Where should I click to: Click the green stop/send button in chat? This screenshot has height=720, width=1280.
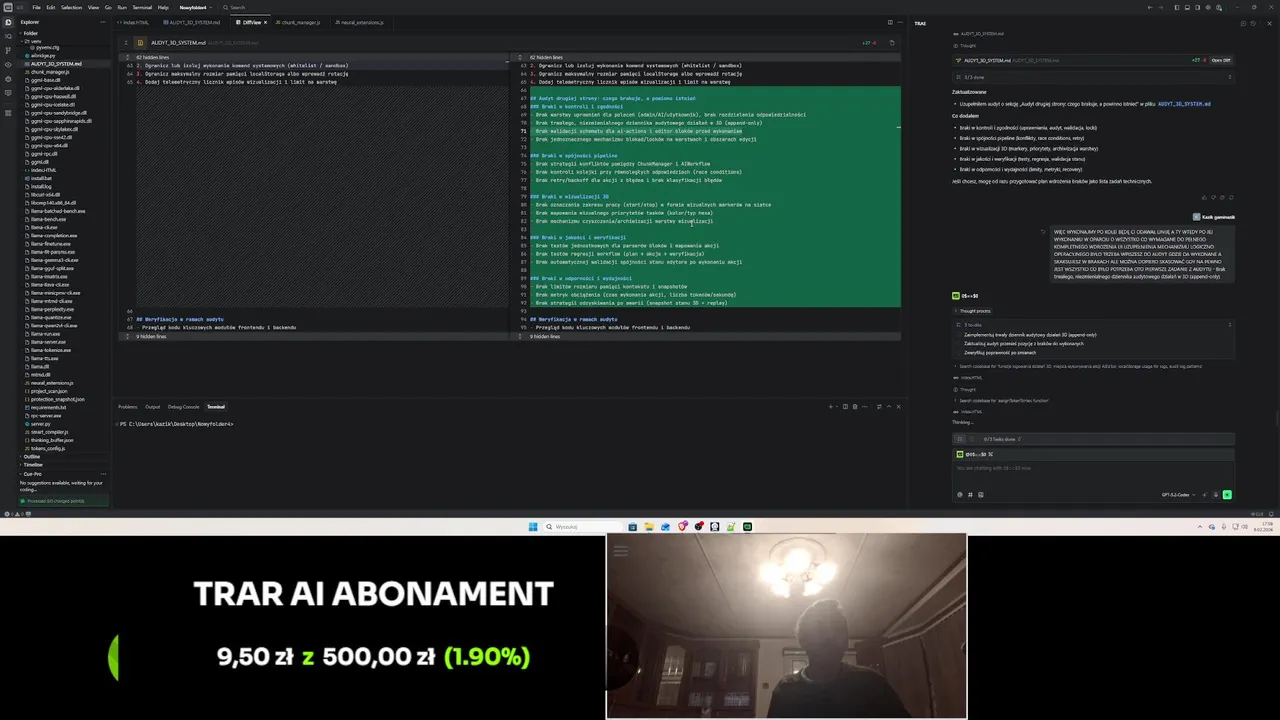point(1227,494)
